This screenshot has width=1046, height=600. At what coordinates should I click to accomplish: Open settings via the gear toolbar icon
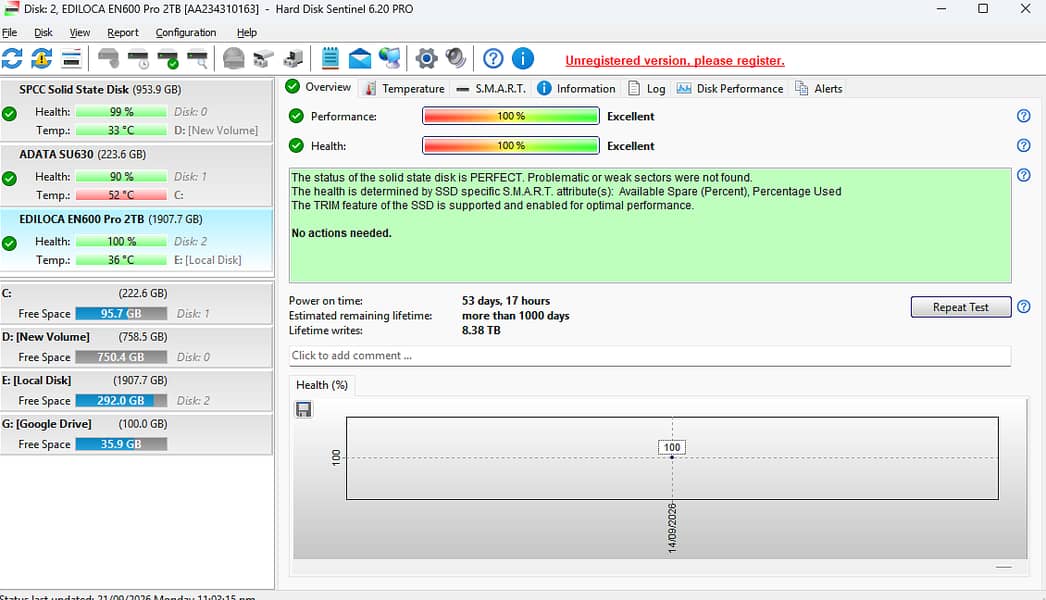coord(426,59)
